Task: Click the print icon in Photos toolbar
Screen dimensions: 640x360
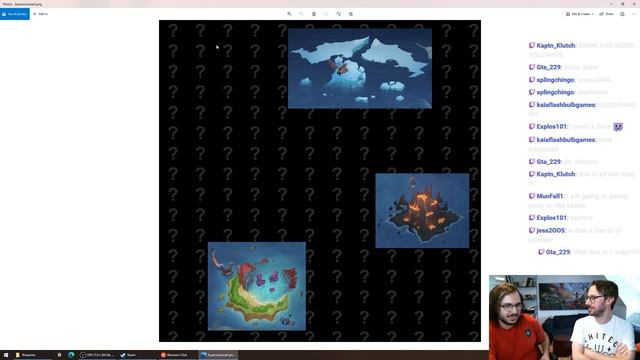Action: click(x=622, y=14)
